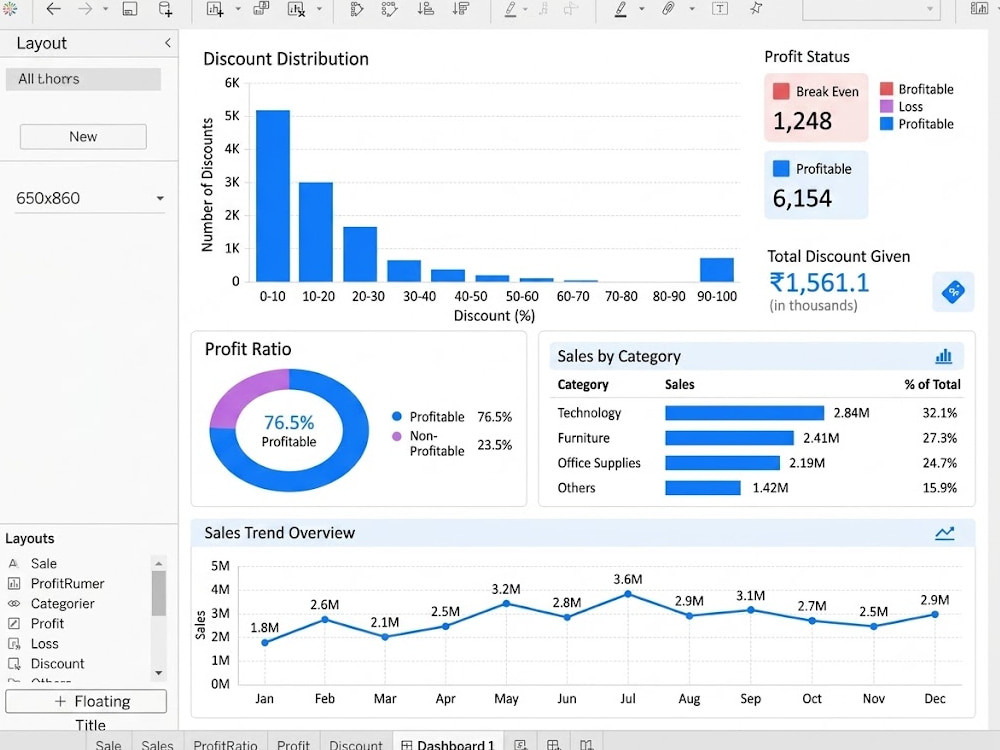Image resolution: width=1000 pixels, height=750 pixels.
Task: Click the Clear Sheet icon
Action: pyautogui.click(x=296, y=9)
